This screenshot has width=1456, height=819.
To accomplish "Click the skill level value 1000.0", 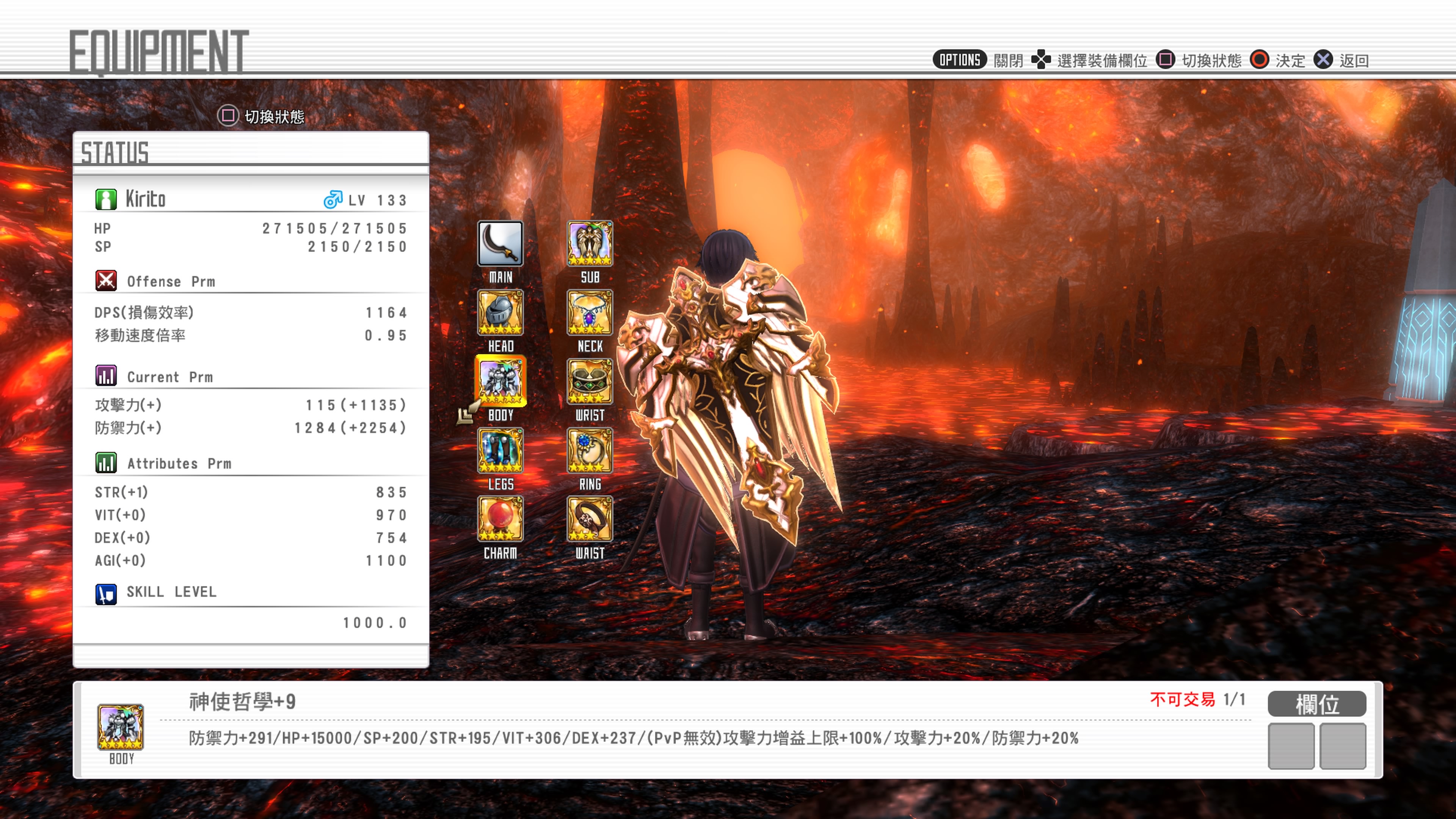I will click(x=375, y=623).
